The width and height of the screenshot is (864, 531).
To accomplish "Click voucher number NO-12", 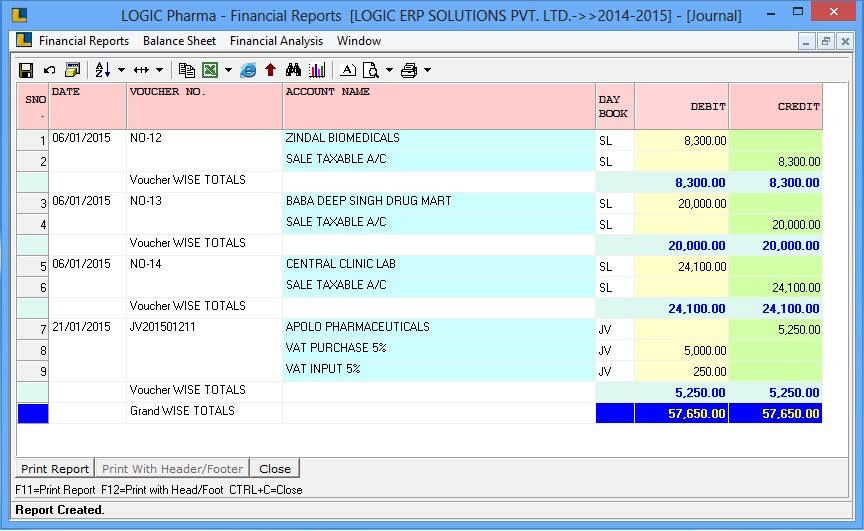I will tap(145, 138).
